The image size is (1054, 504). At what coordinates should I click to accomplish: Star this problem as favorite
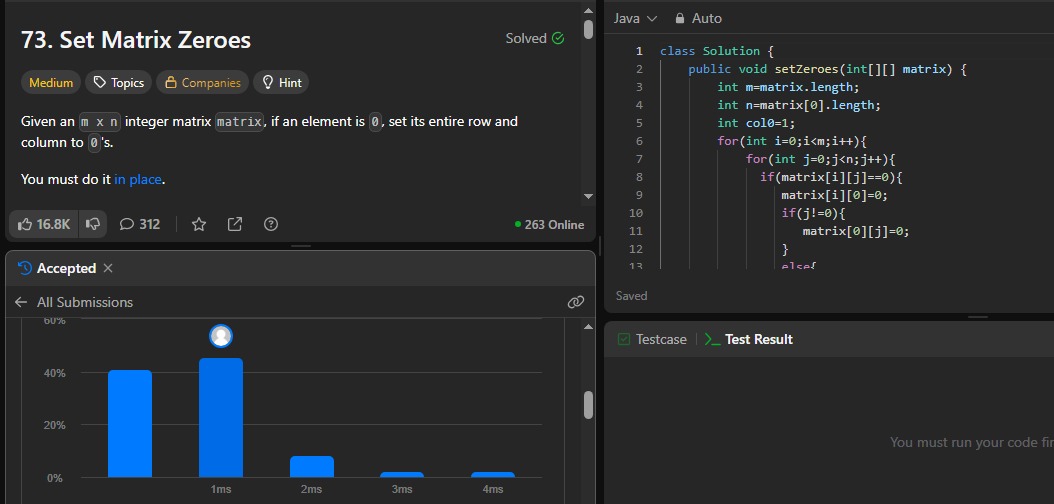(199, 224)
